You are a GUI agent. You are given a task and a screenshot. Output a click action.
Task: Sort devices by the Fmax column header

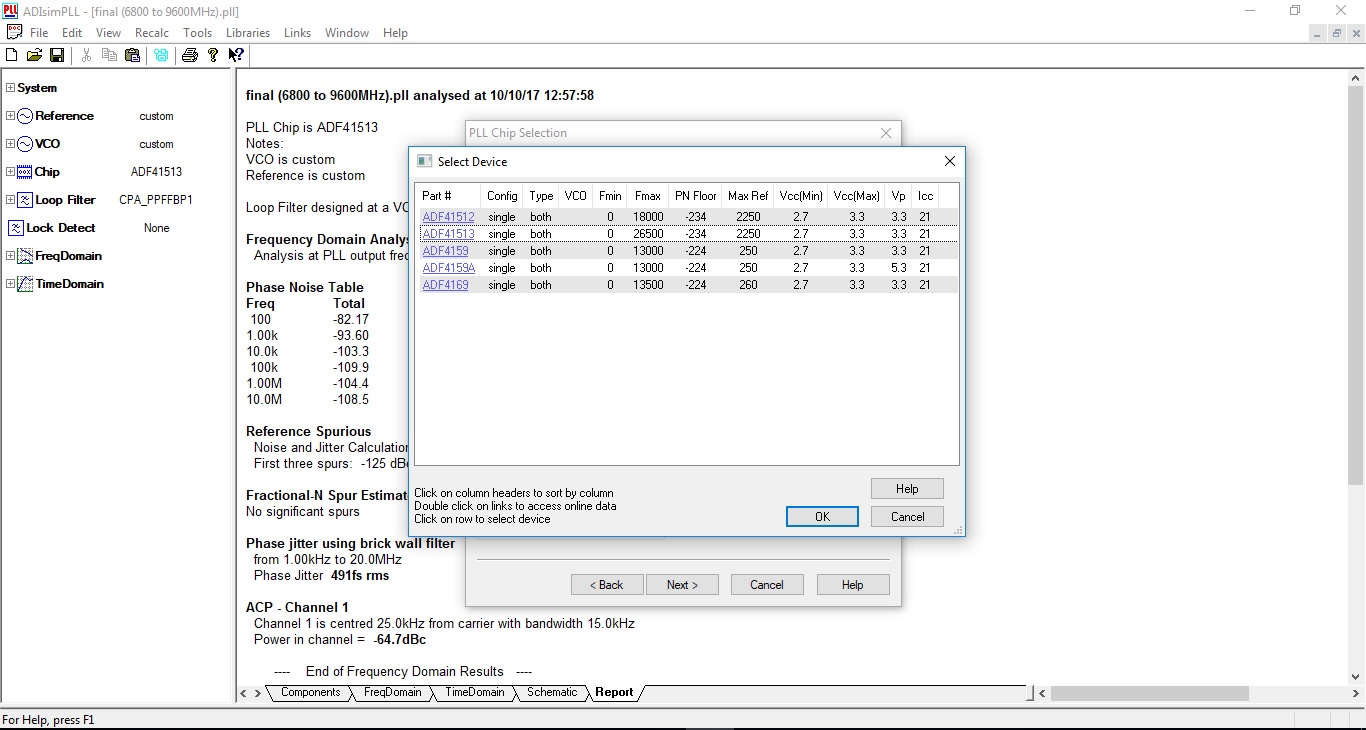[647, 196]
